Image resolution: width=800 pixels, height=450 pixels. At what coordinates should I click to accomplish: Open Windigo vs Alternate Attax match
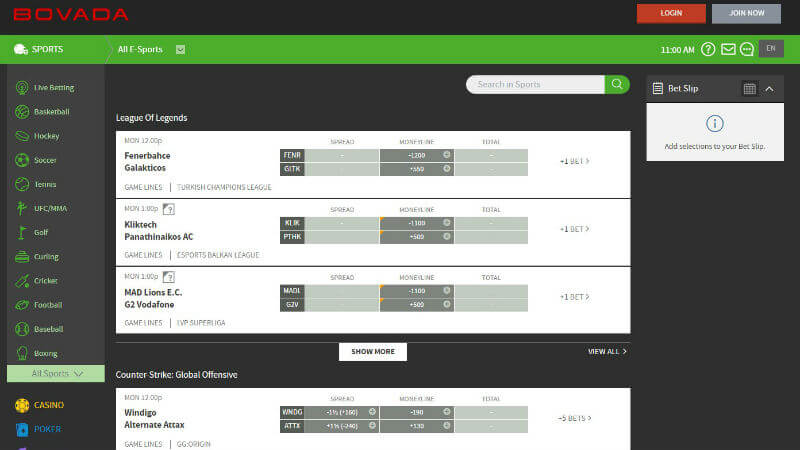pos(154,419)
